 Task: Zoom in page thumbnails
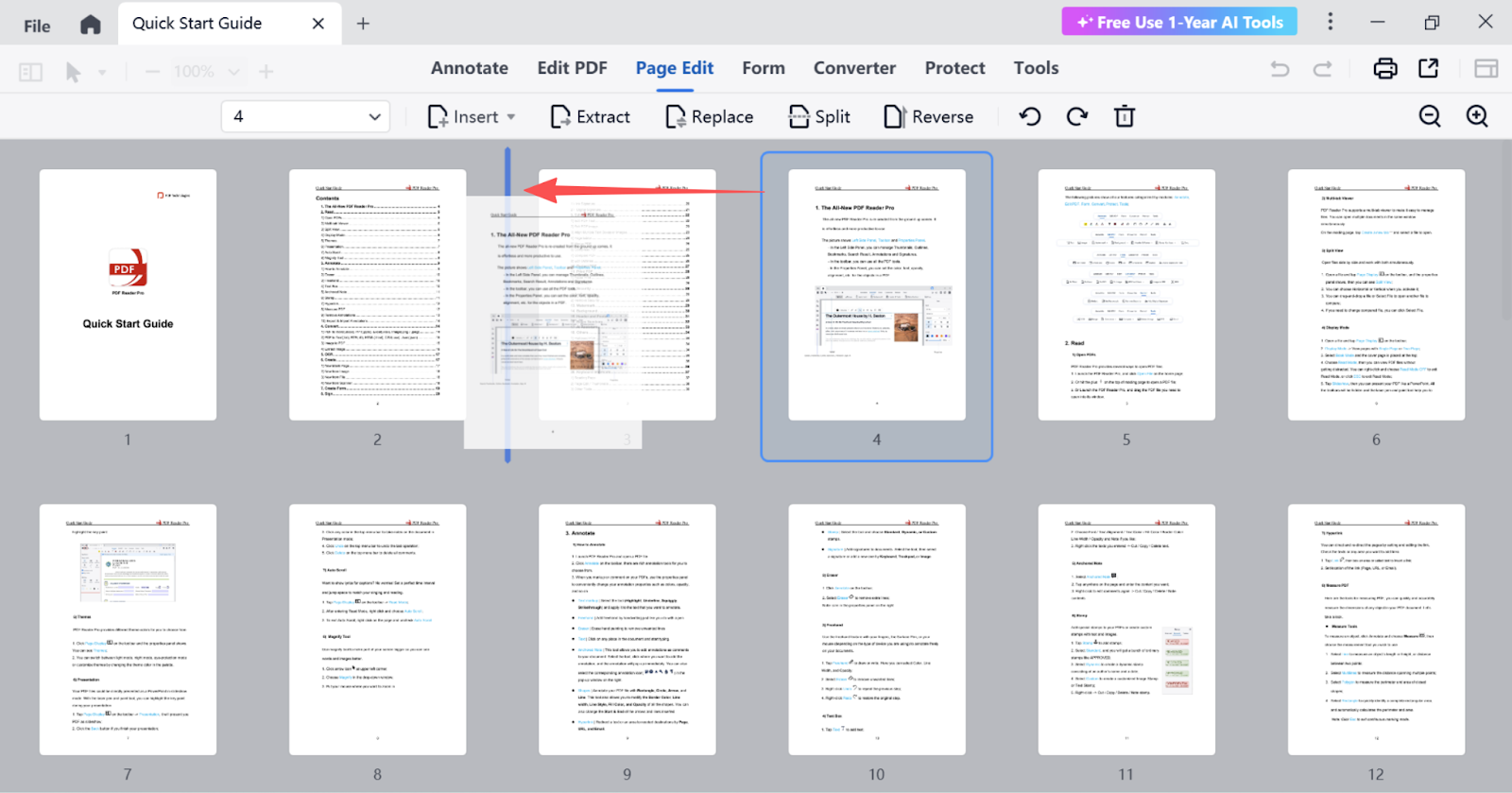[x=1477, y=116]
